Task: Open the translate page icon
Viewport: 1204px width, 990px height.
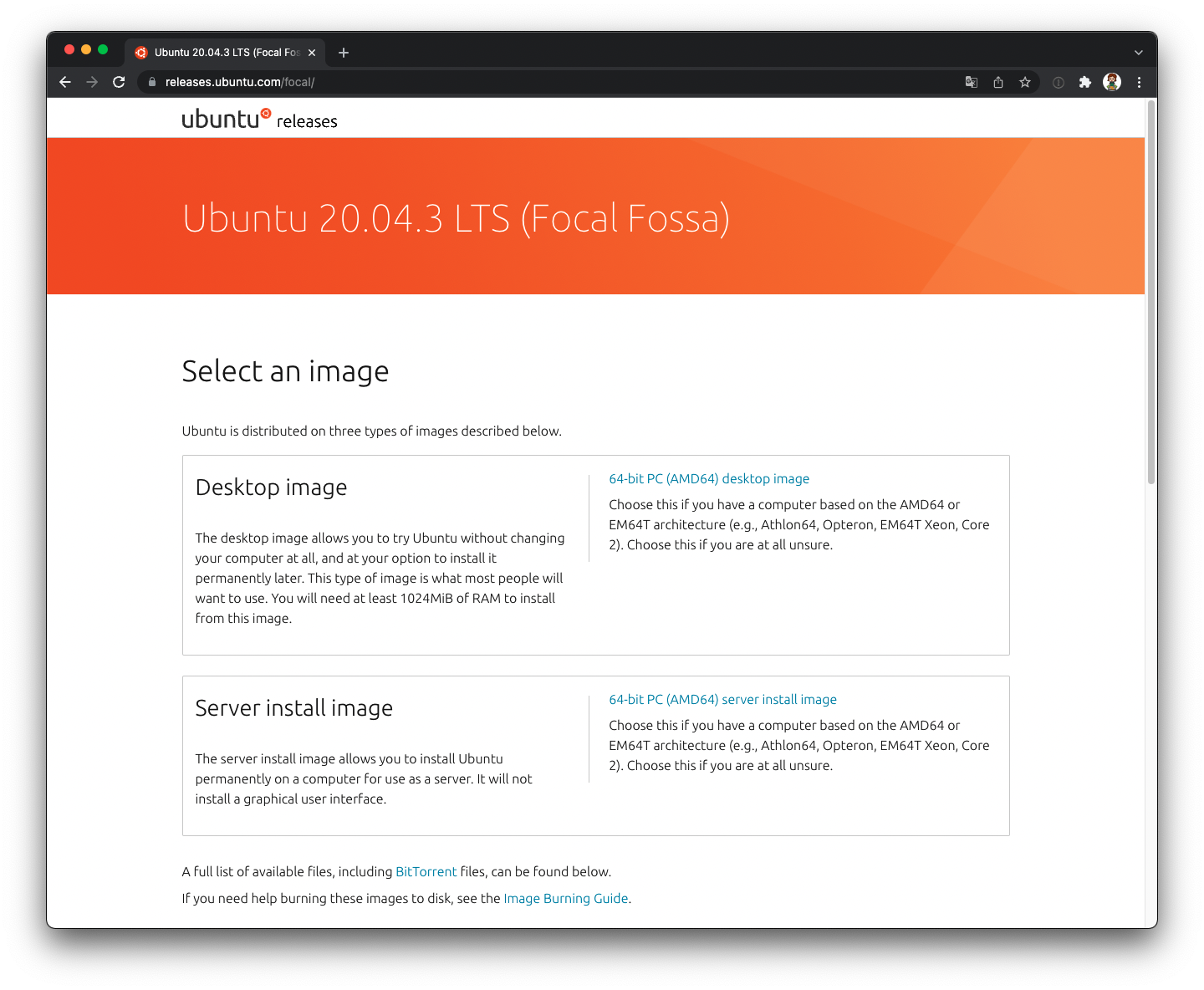Action: (x=972, y=82)
